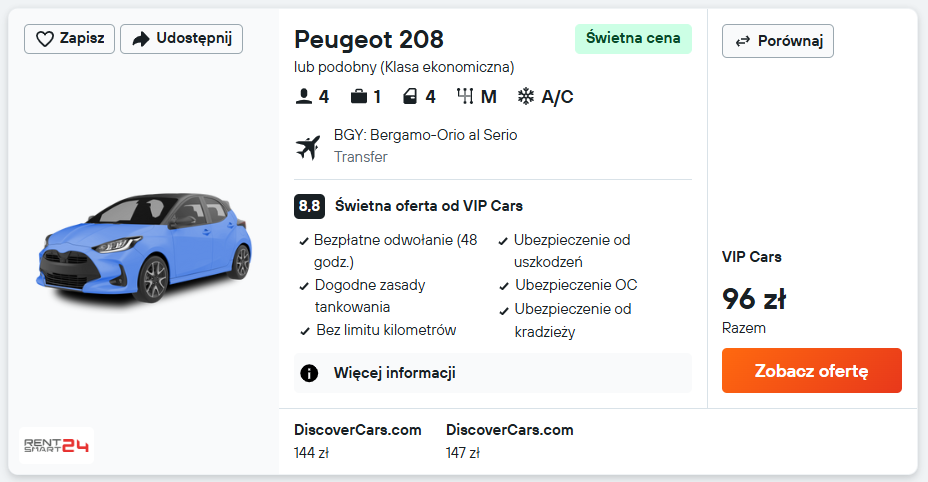Viewport: 928px width, 482px height.
Task: Click the manual gearbox icon
Action: point(465,97)
